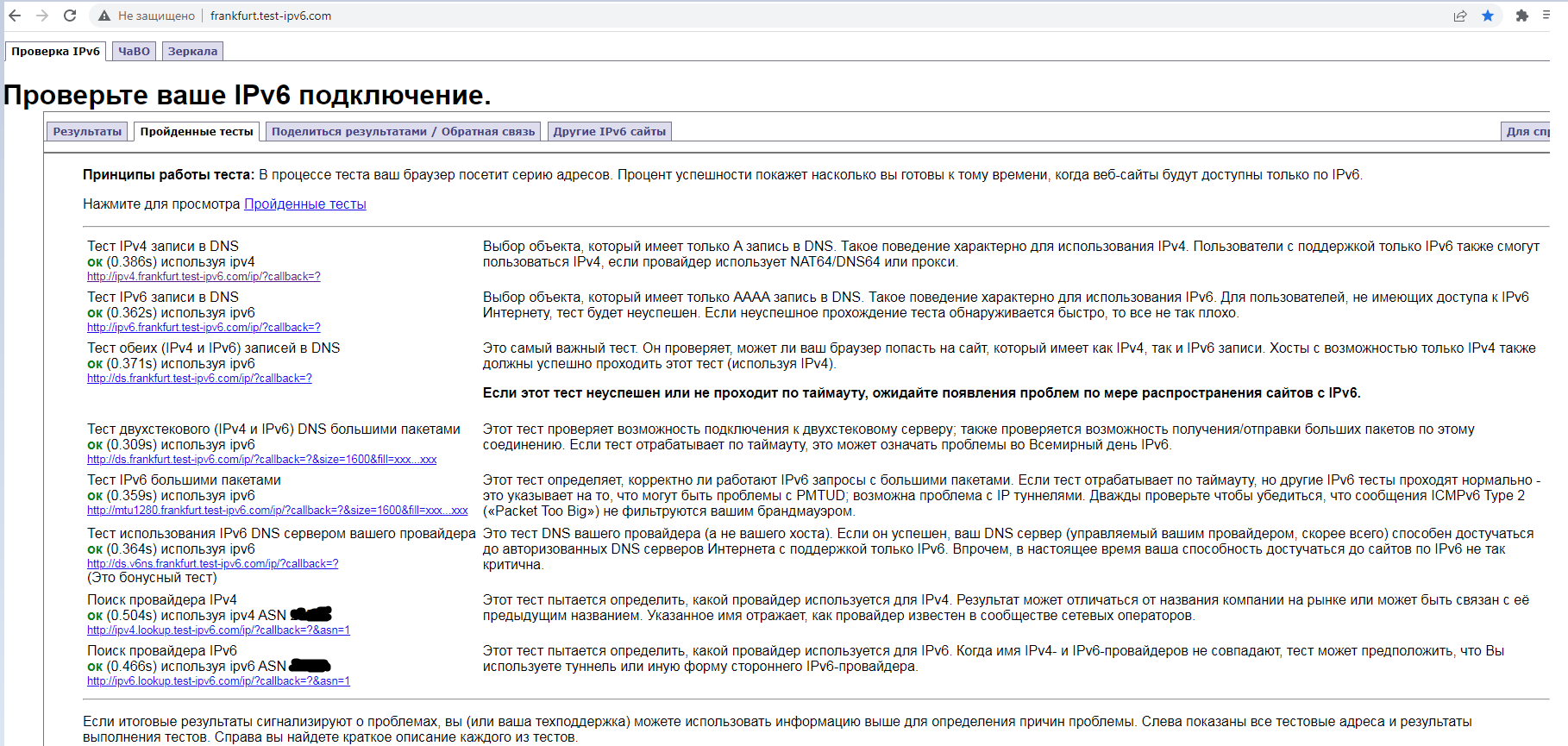
Task: Click the Поиск провайдера IPv4 title
Action: pyautogui.click(x=162, y=600)
